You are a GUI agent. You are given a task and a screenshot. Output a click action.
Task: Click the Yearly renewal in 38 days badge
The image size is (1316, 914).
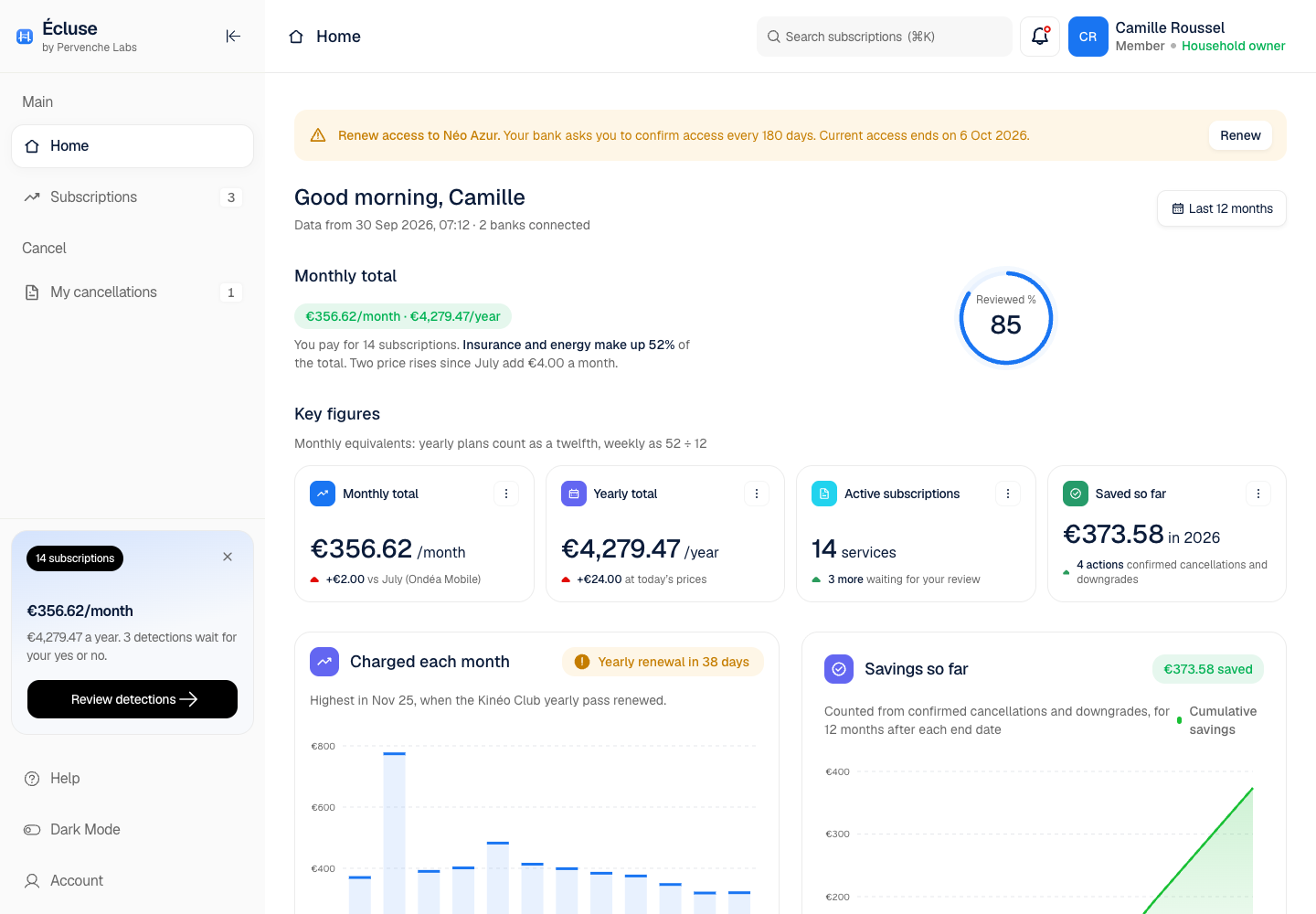point(663,662)
